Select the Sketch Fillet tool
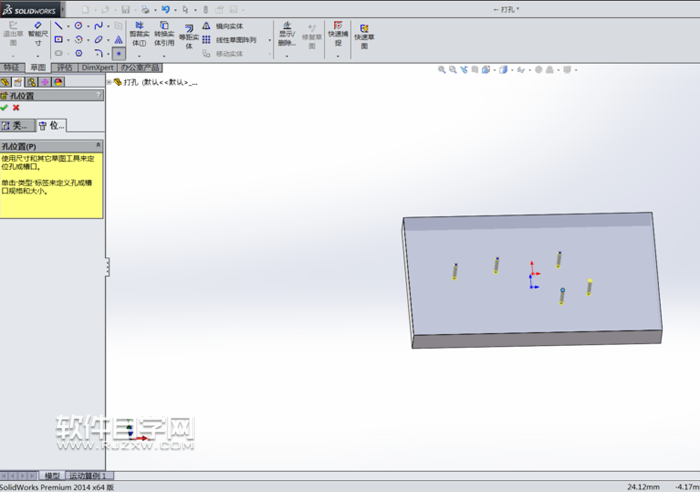 click(x=99, y=53)
